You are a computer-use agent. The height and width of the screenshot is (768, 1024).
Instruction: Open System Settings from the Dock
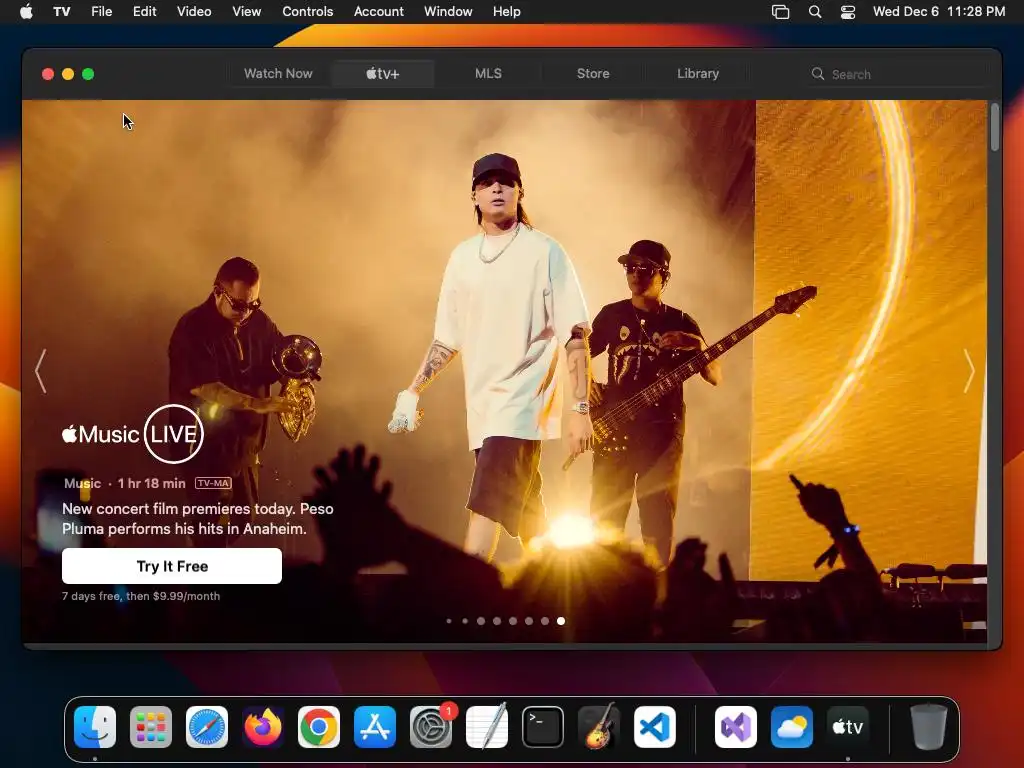[431, 727]
